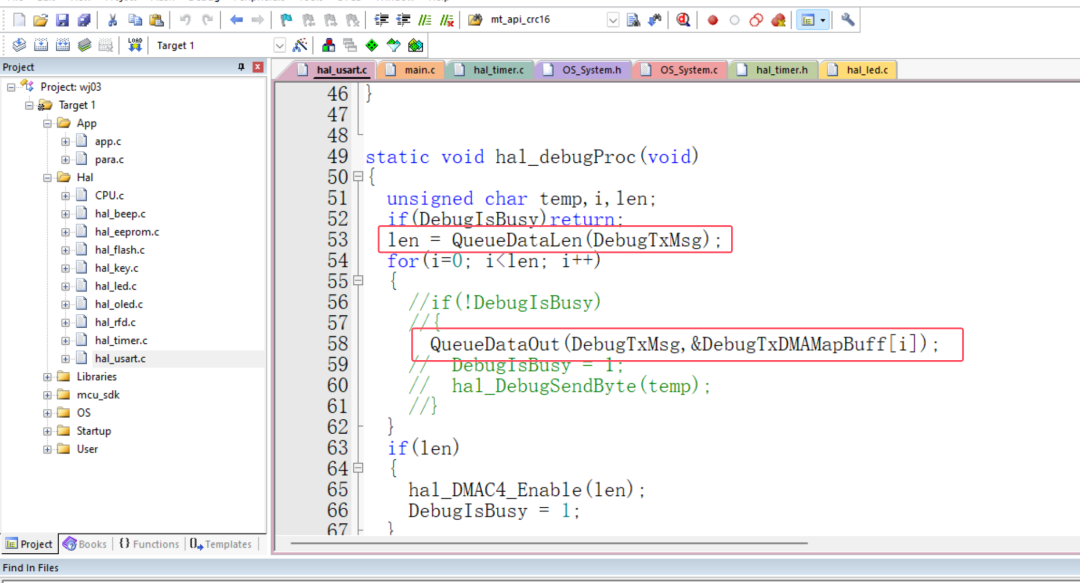
Task: Click the Download LOAD icon
Action: 135,45
